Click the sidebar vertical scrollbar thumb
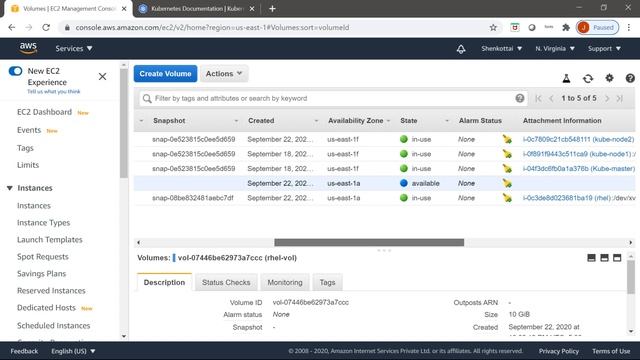Viewport: 640px width, 360px height. click(124, 124)
